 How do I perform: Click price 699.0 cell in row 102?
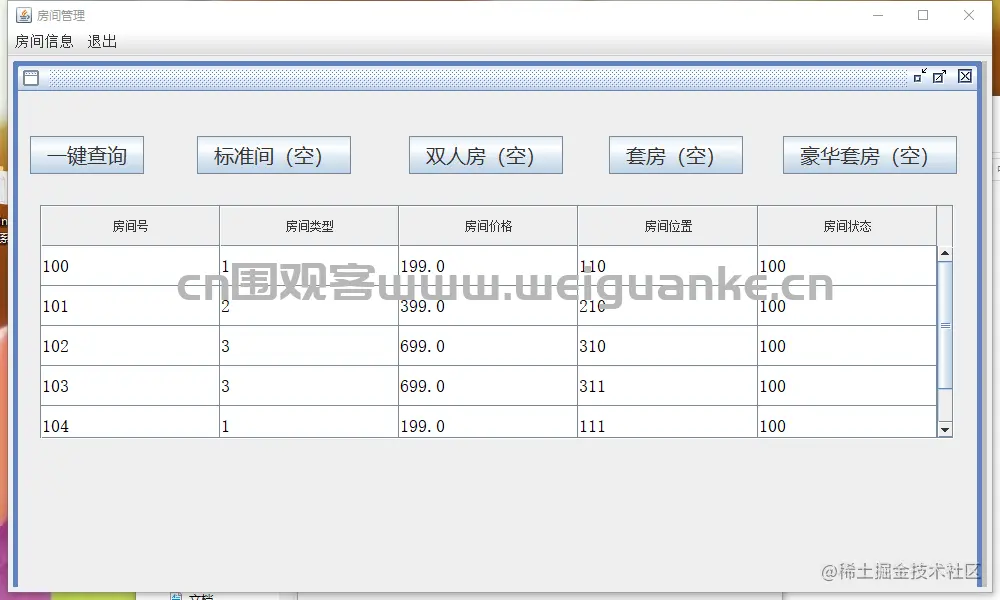pyautogui.click(x=488, y=346)
